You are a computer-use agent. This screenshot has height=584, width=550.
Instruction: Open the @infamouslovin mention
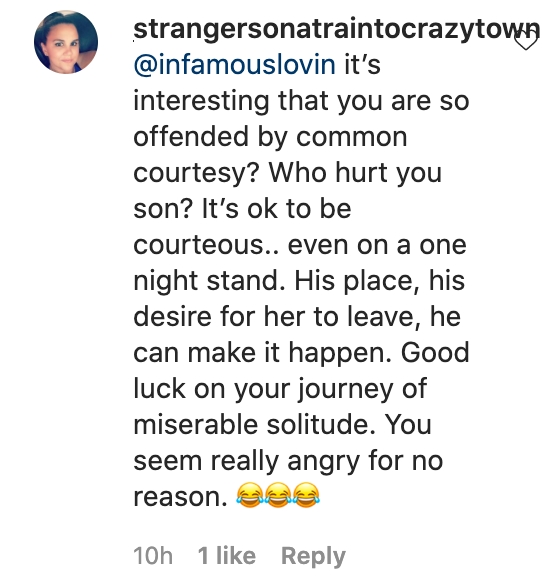235,64
